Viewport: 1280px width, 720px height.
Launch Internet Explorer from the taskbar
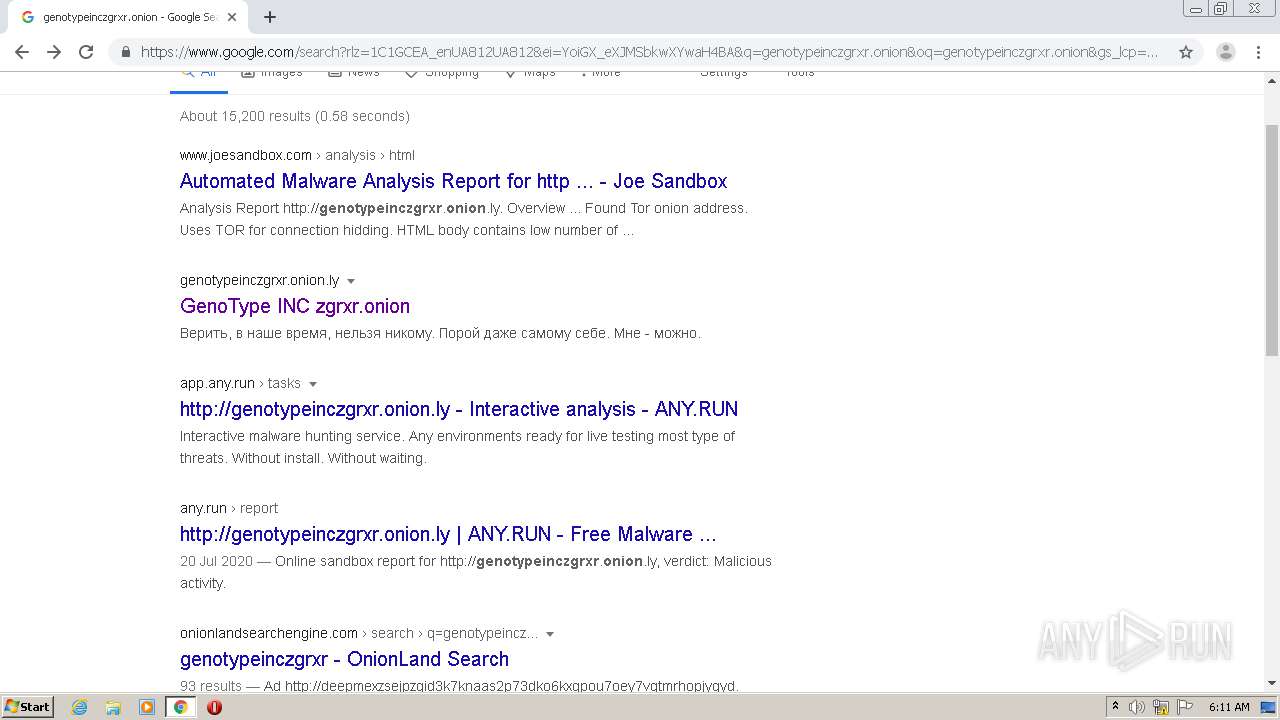coord(80,707)
